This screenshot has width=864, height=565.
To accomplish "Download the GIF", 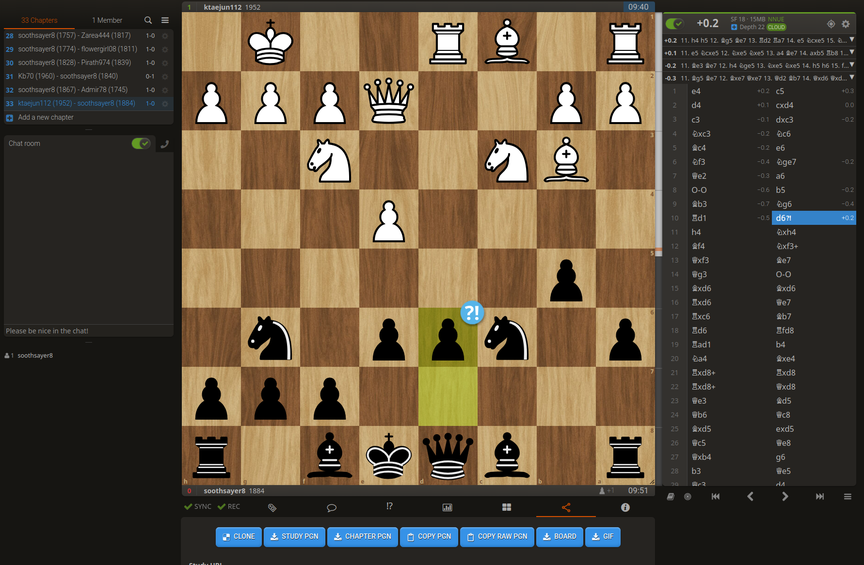I will [x=603, y=536].
